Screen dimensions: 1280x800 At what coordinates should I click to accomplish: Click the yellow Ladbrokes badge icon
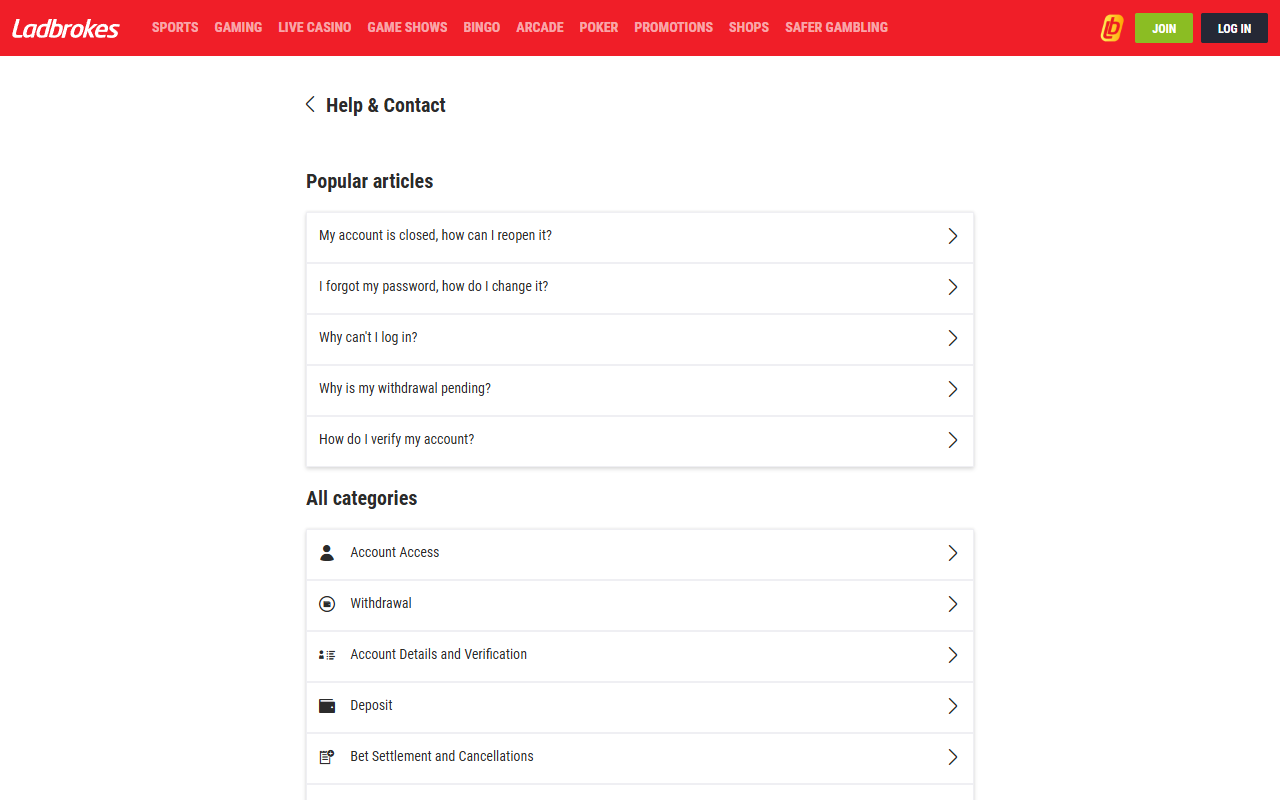(1111, 28)
